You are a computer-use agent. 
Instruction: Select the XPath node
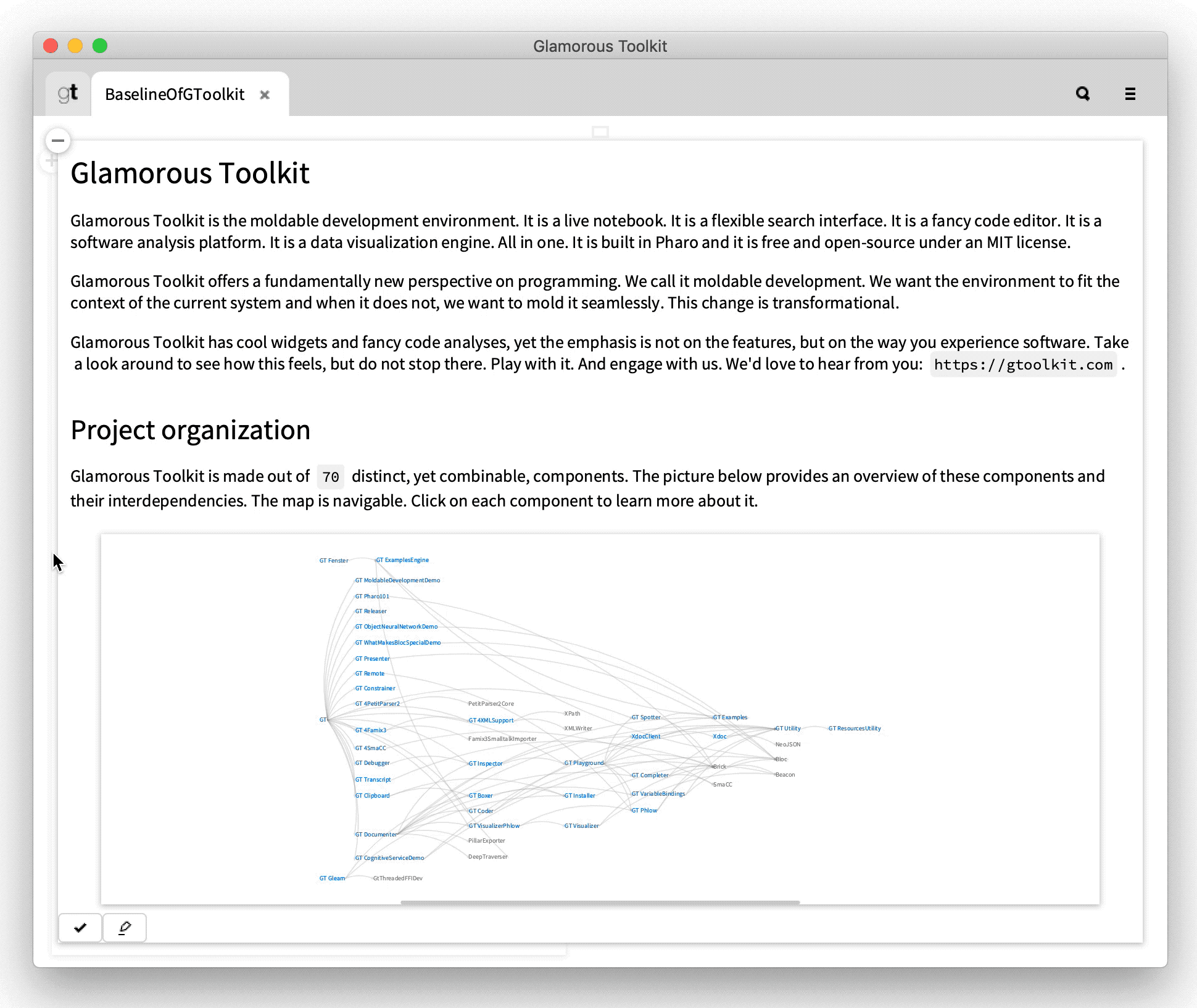(572, 714)
